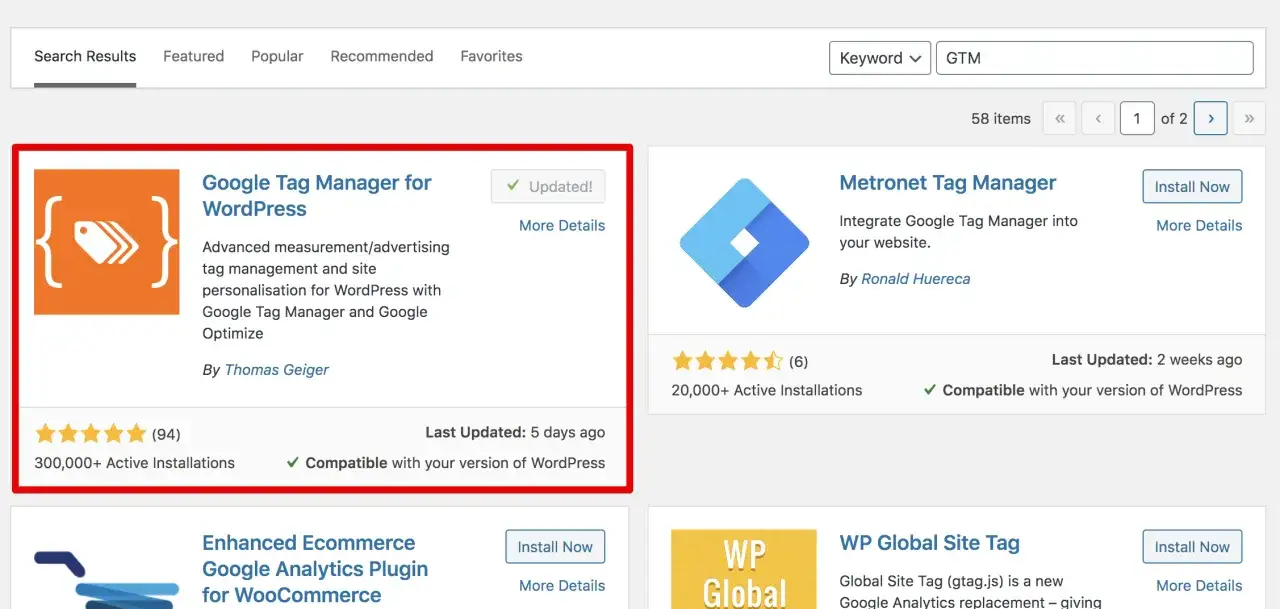Open the WP Global Site Tag plugin icon

pyautogui.click(x=744, y=569)
